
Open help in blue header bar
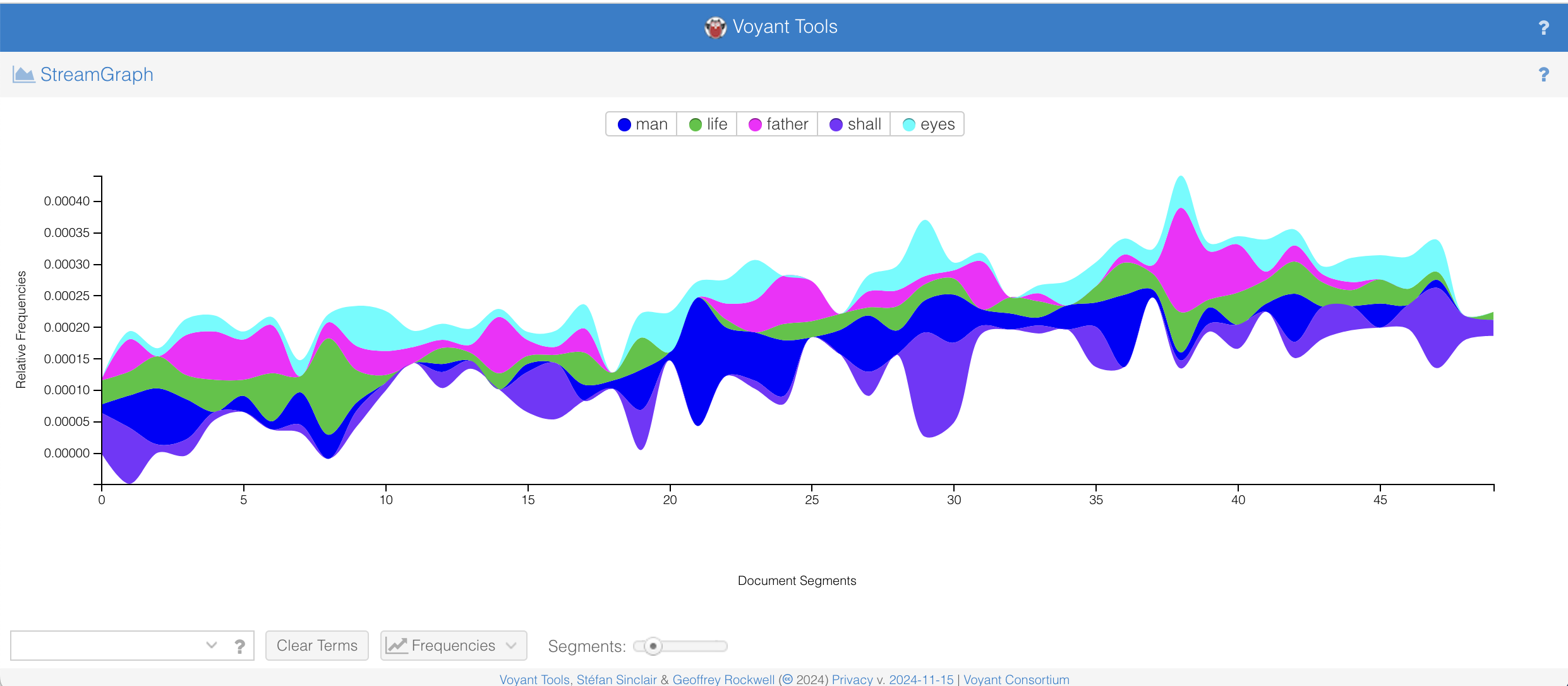tap(1543, 28)
